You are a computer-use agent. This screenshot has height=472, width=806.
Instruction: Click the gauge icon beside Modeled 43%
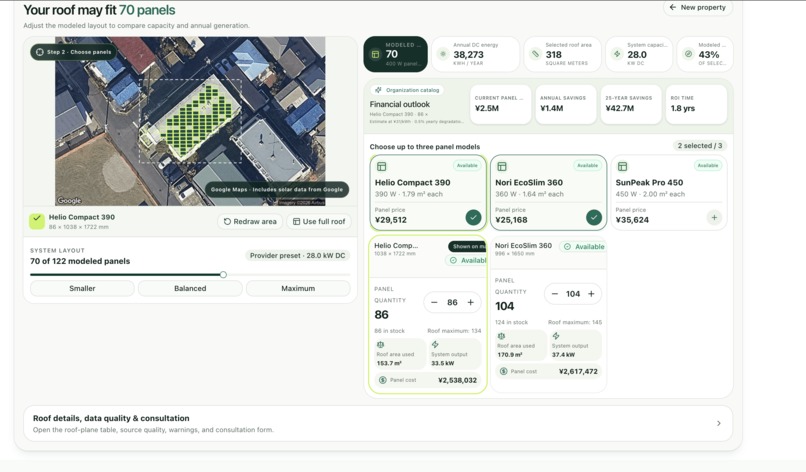[x=688, y=54]
